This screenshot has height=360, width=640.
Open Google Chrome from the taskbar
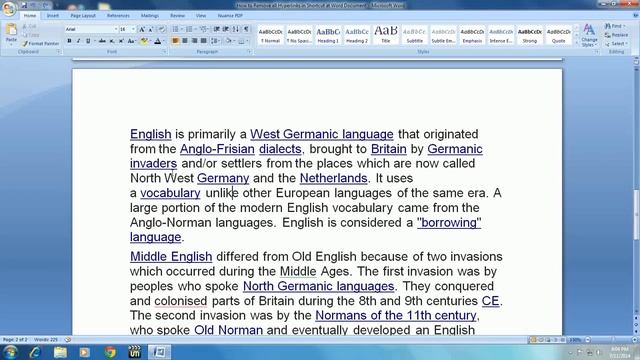[110, 352]
